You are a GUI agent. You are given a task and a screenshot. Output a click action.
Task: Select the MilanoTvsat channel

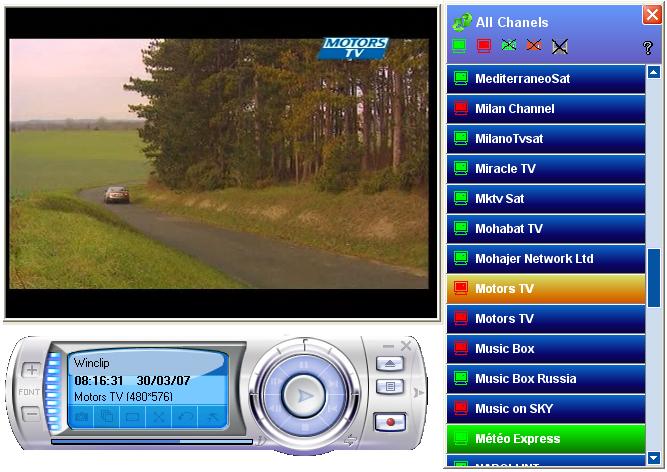click(546, 139)
